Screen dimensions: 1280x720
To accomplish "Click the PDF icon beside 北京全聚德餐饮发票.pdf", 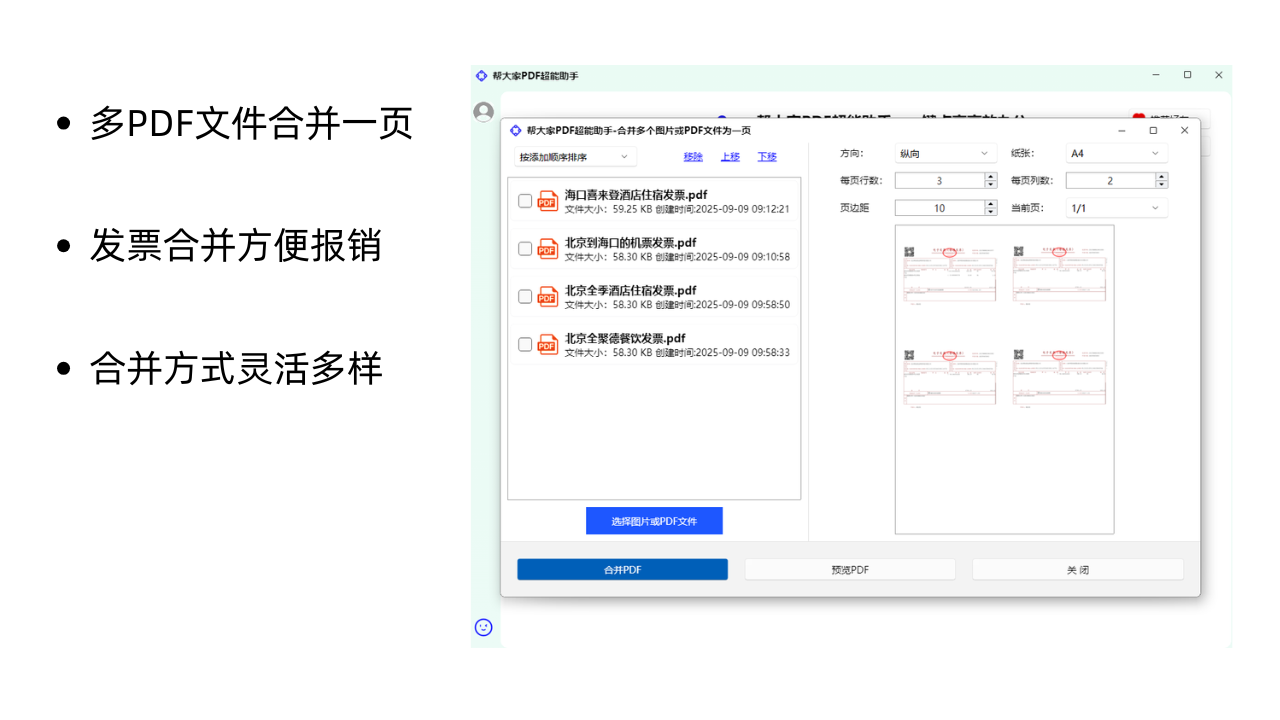I will tap(546, 343).
